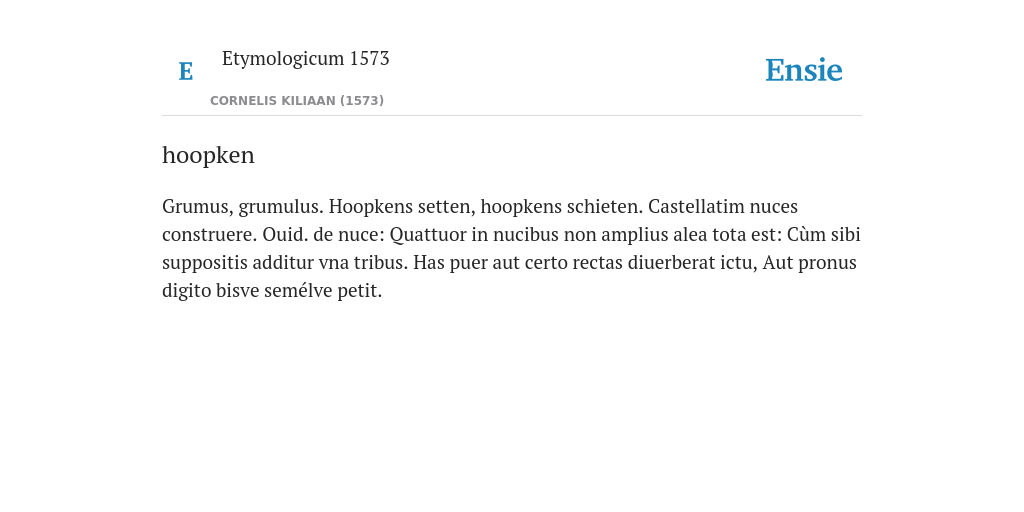The image size is (1024, 512).
Task: Click the phrase 'Castellatim nuces'
Action: [723, 206]
